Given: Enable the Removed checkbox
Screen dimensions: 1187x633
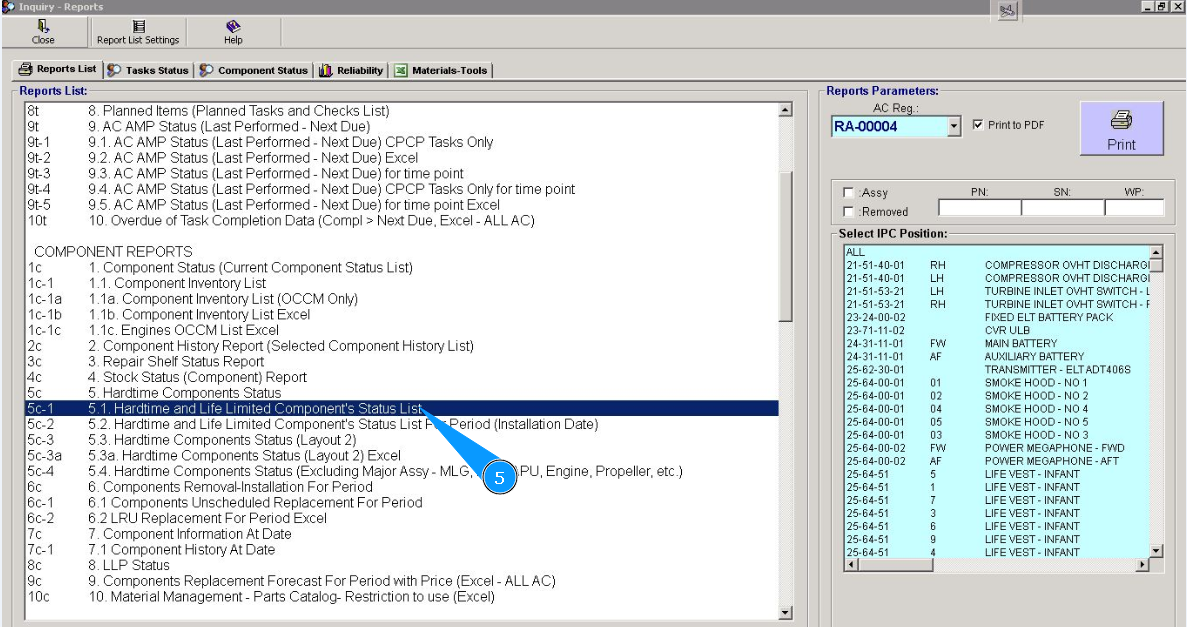Looking at the screenshot, I should pyautogui.click(x=848, y=211).
